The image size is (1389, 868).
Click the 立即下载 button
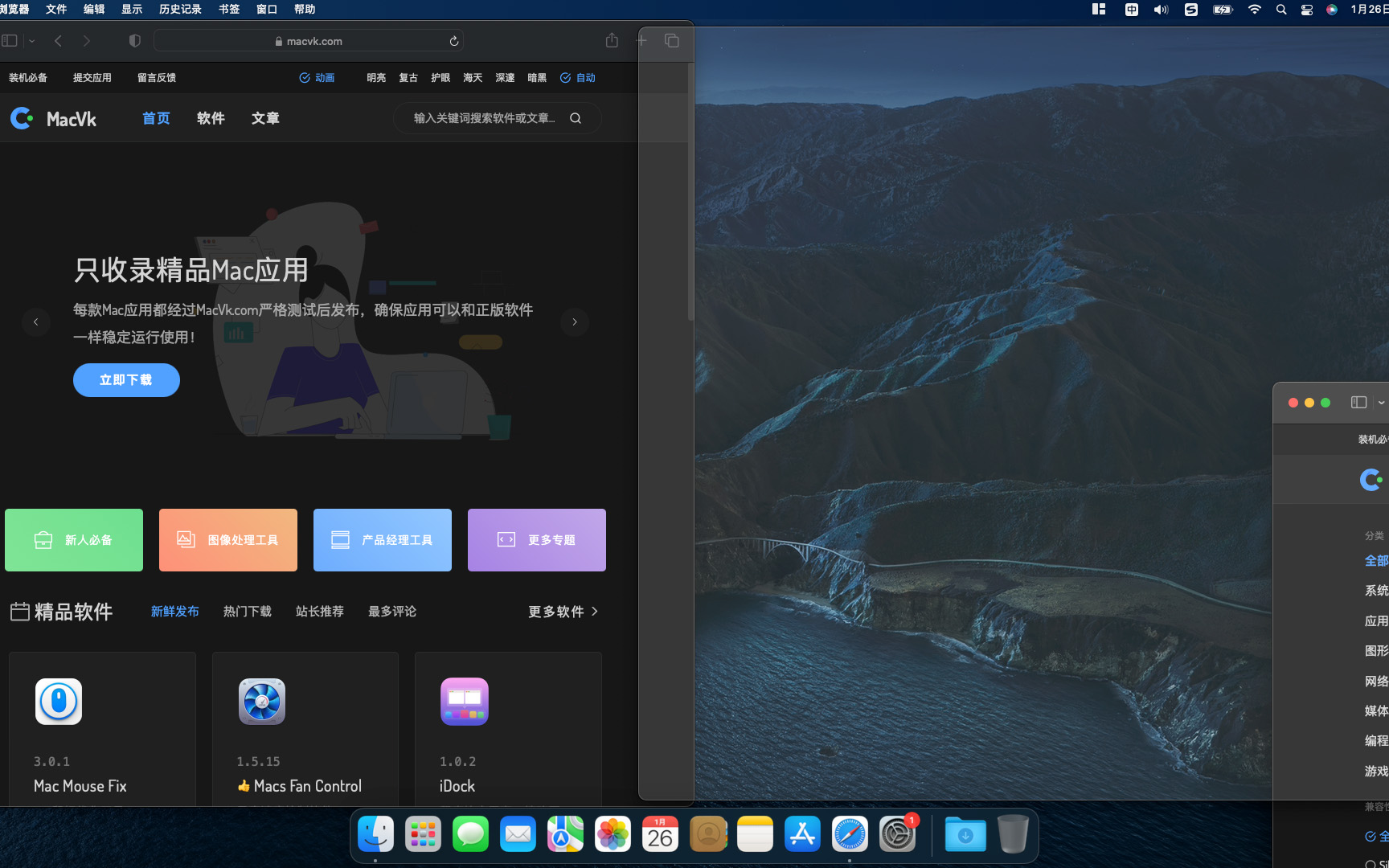[x=125, y=379]
